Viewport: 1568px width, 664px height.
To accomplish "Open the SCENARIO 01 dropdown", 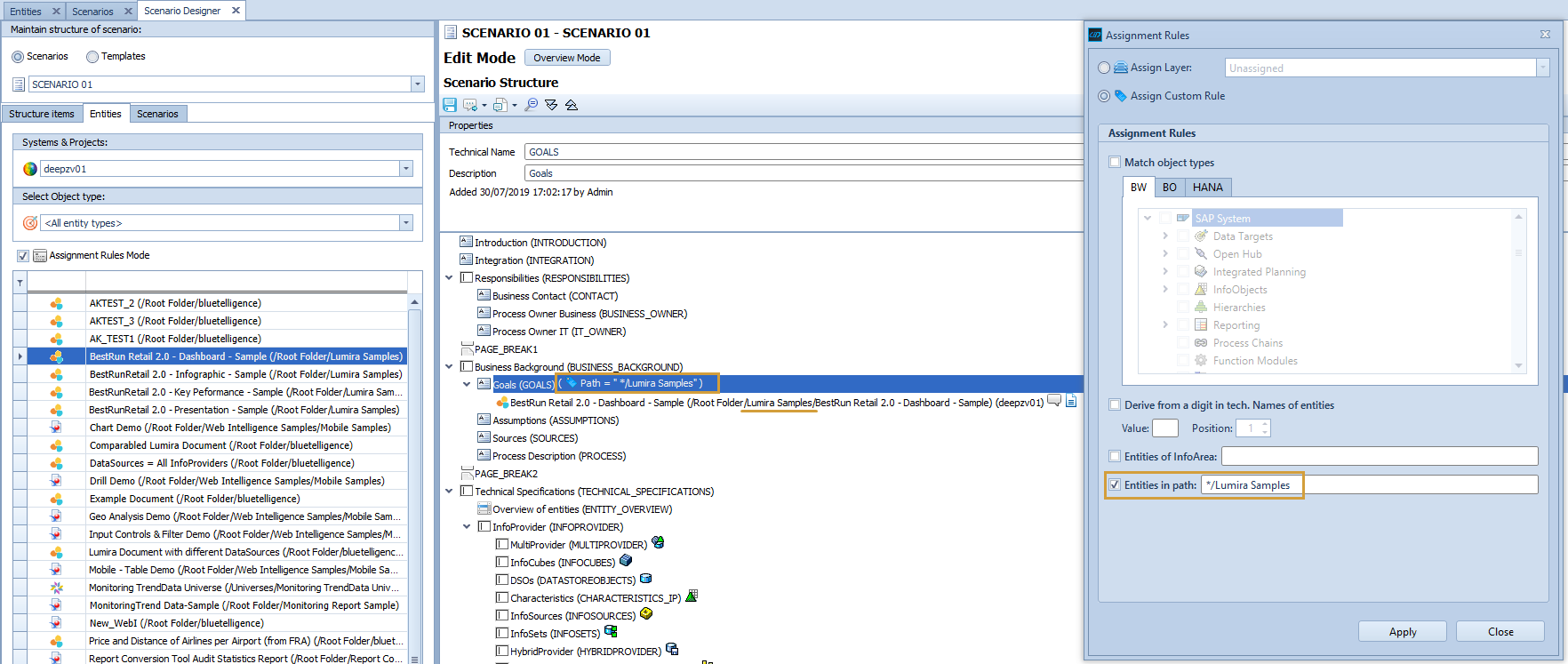I will pyautogui.click(x=417, y=84).
